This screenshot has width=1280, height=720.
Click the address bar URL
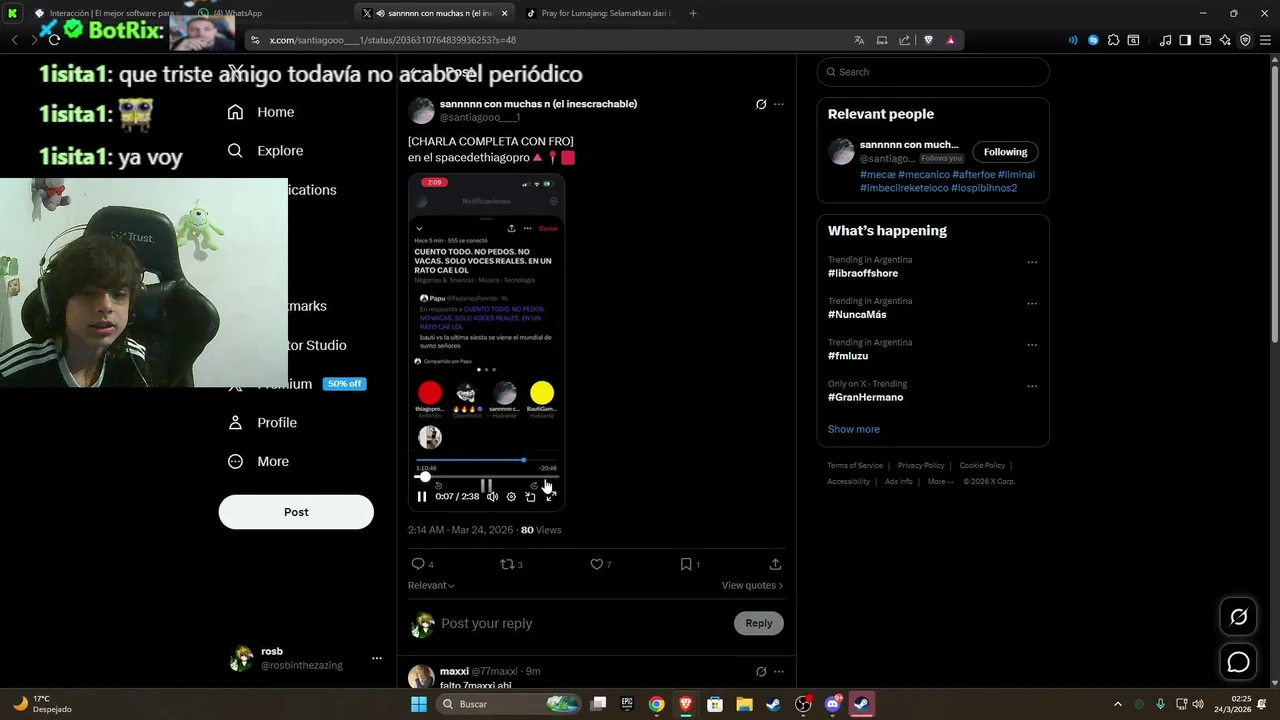coord(393,40)
